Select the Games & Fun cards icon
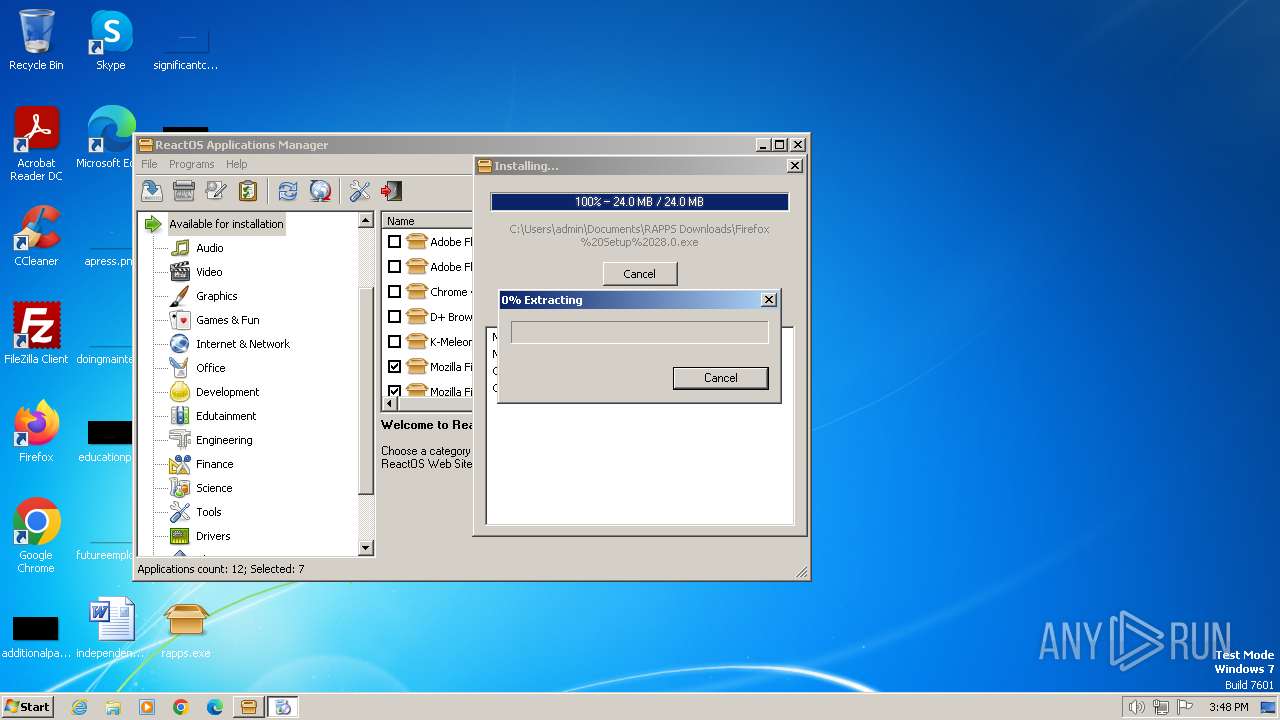 pyautogui.click(x=180, y=320)
